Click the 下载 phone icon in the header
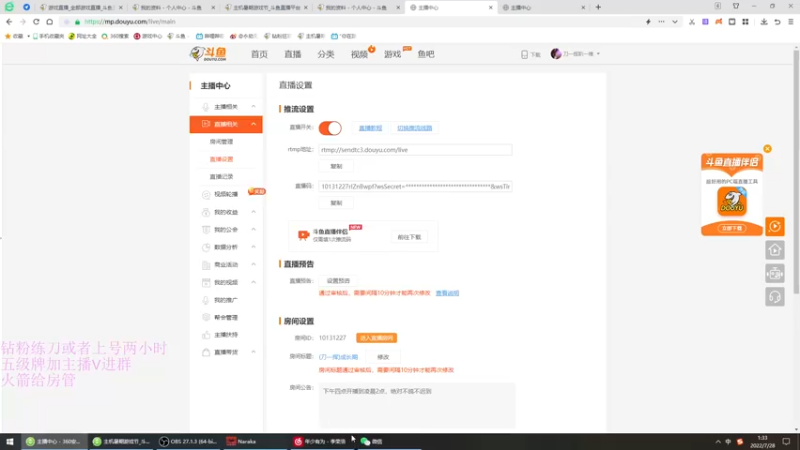The height and width of the screenshot is (450, 800). click(524, 54)
